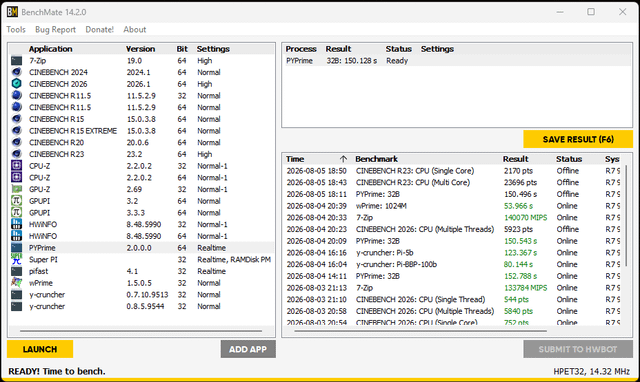Image resolution: width=640 pixels, height=382 pixels.
Task: Select the PYPrime 32B: 150.128 s process row
Action: click(457, 61)
